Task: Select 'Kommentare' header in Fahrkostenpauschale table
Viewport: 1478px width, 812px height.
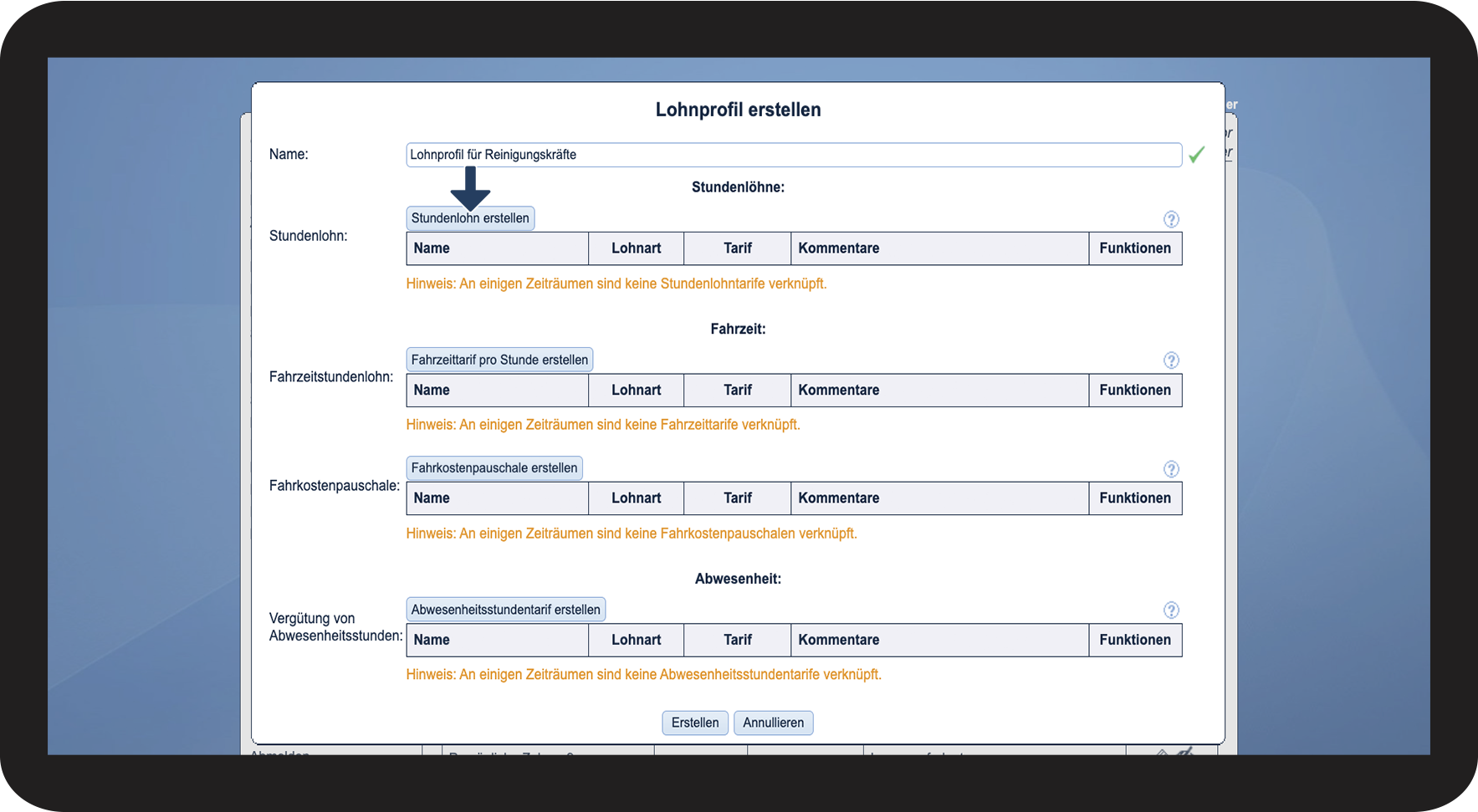Action: tap(940, 498)
